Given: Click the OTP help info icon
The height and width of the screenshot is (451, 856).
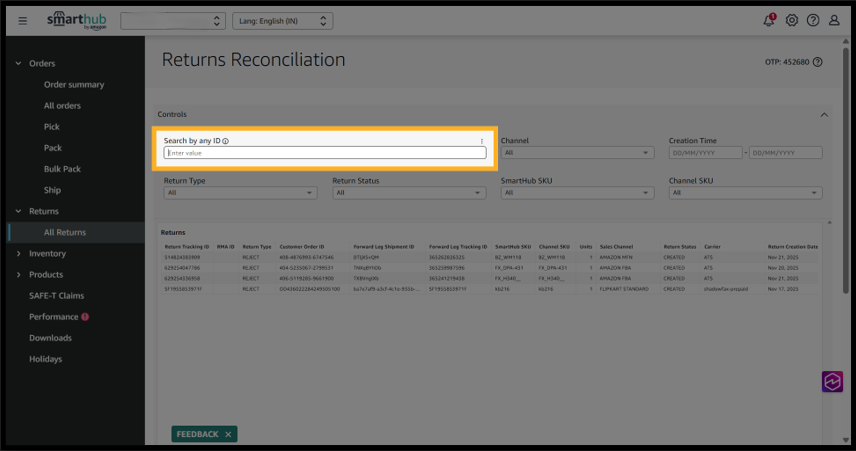Looking at the screenshot, I should coord(818,62).
